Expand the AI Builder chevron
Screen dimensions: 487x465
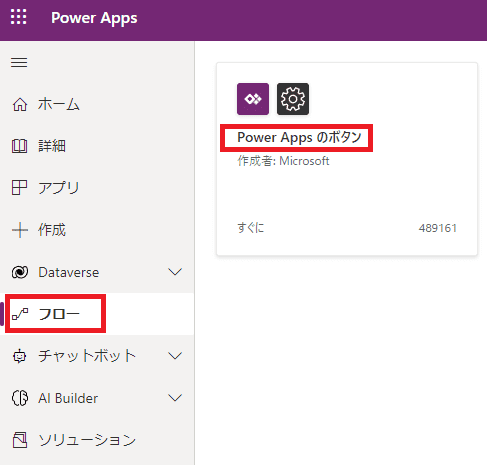(175, 398)
